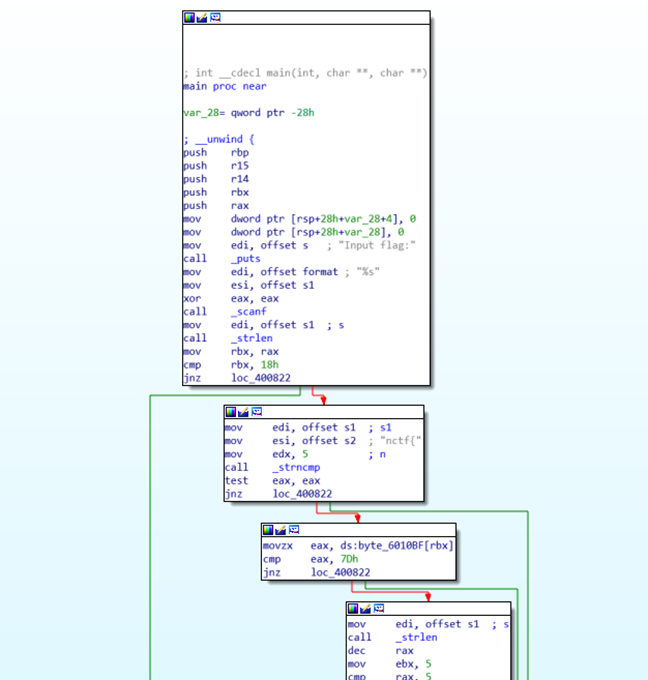648x680 pixels.
Task: Click 'test eax, eax' instruction
Action: point(272,481)
